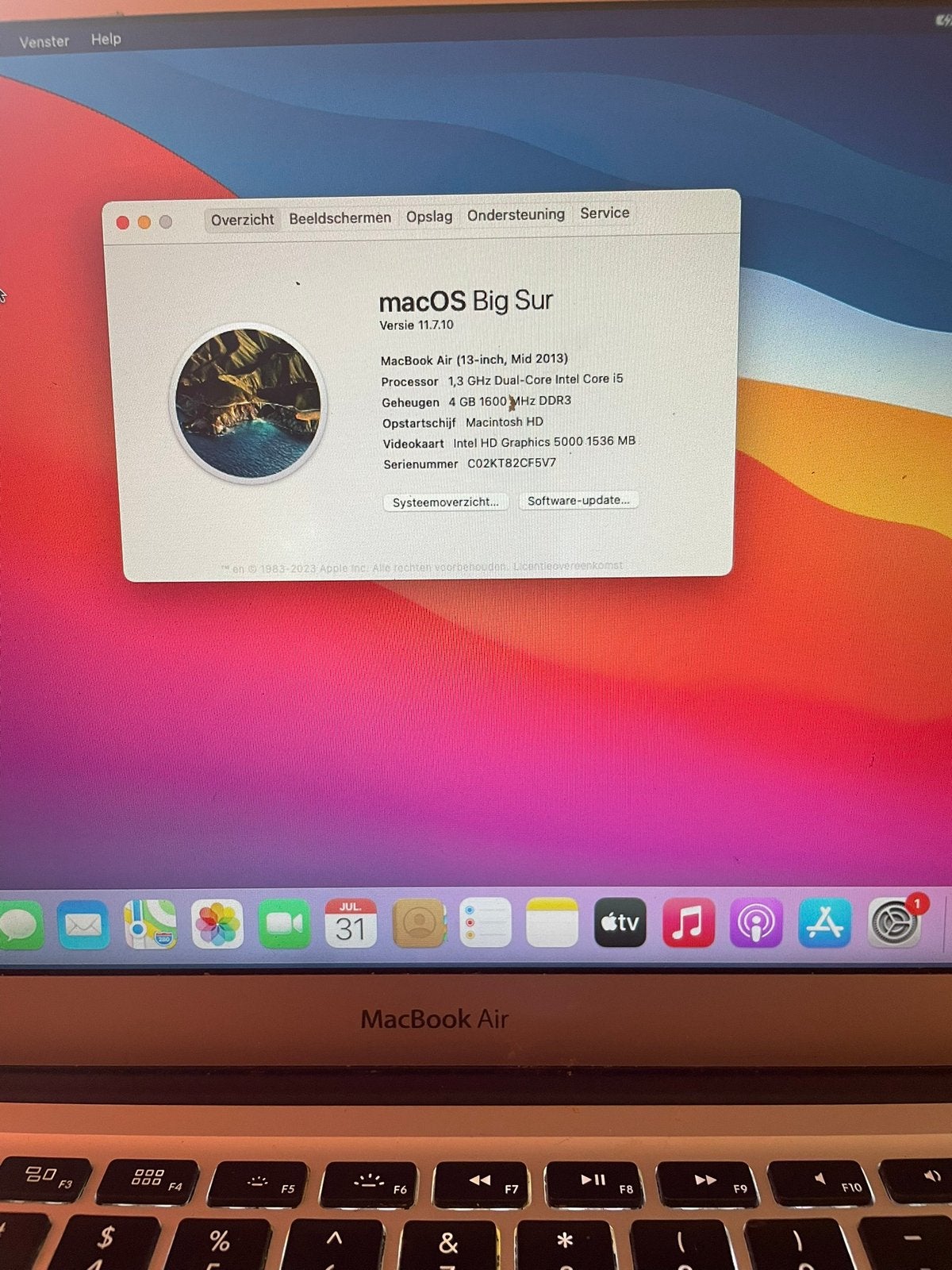Open the Photos app in the Dock
This screenshot has width=952, height=1270.
pyautogui.click(x=217, y=924)
